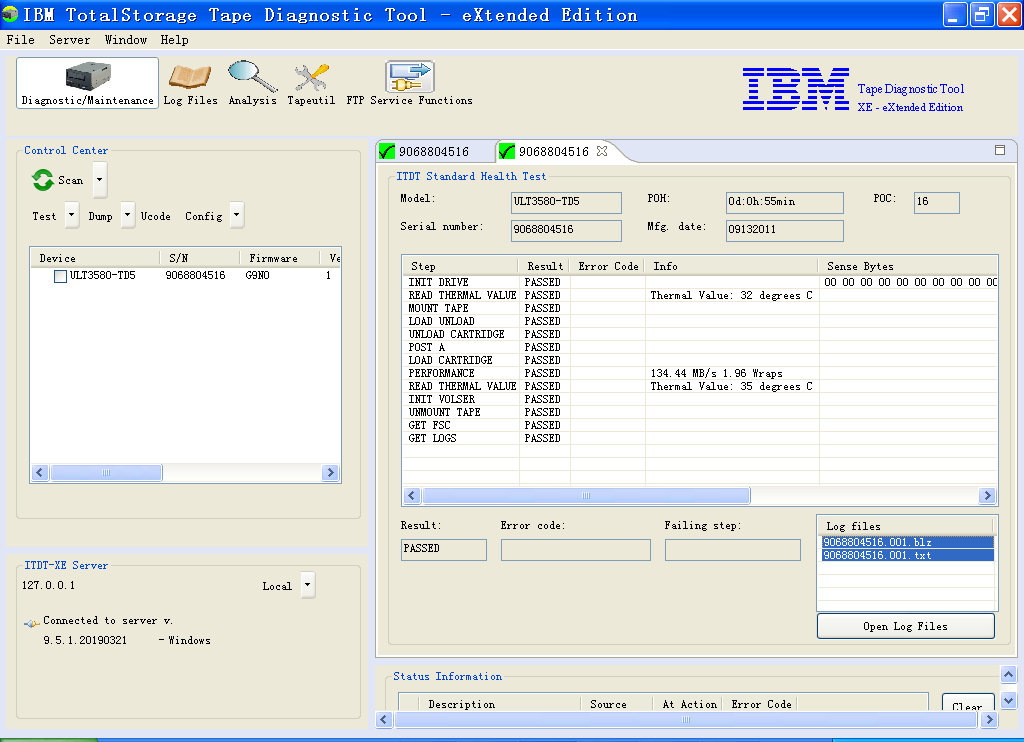This screenshot has height=742, width=1024.
Task: Click the S/N column header
Action: click(x=199, y=258)
